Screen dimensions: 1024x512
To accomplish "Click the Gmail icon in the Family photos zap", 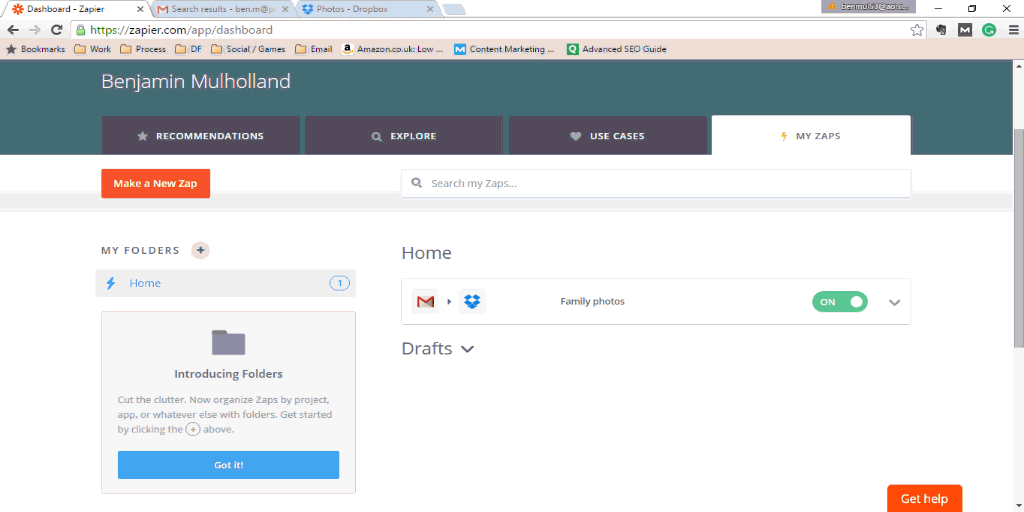I will pos(425,302).
